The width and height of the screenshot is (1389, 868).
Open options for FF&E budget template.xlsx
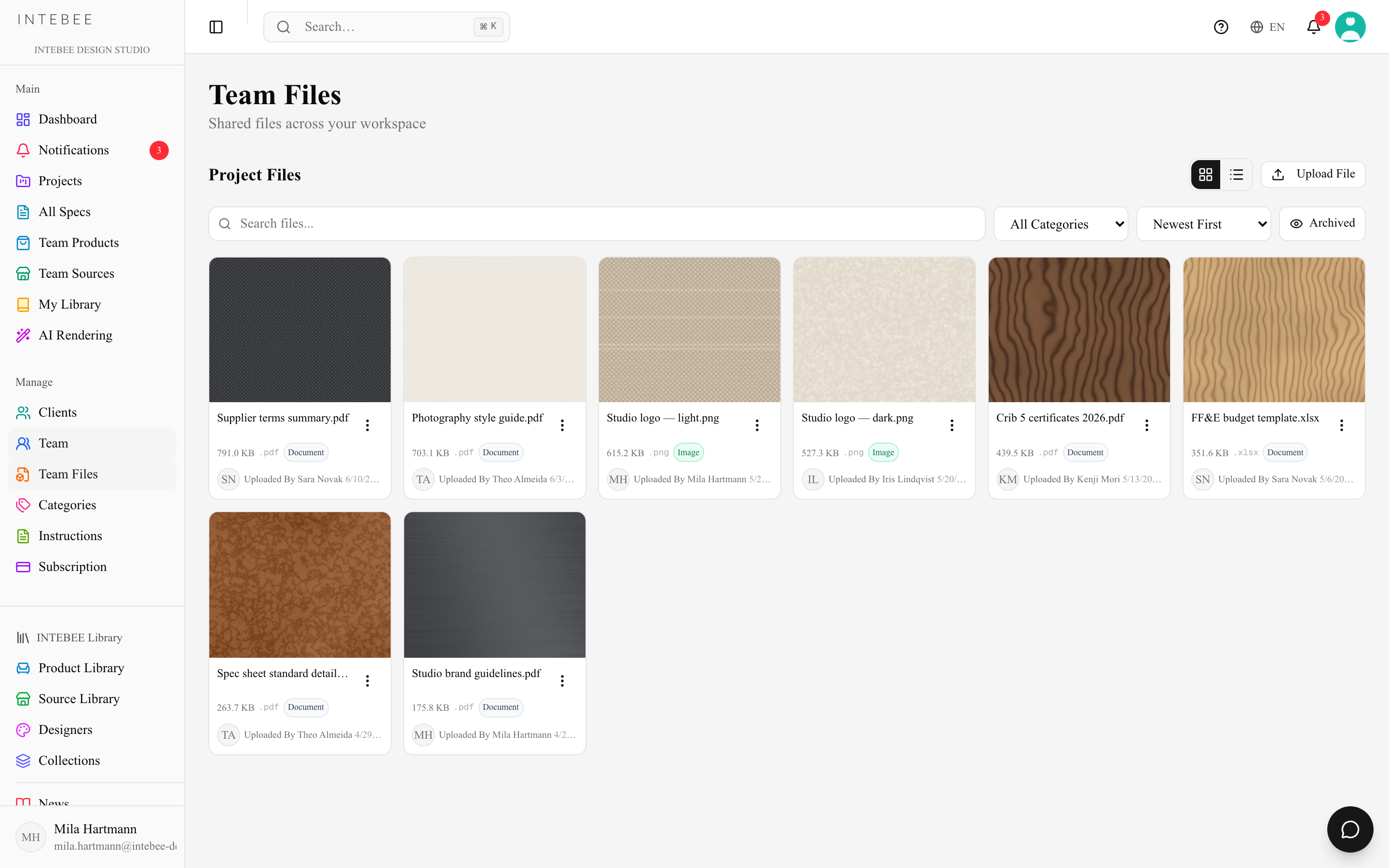1341,425
